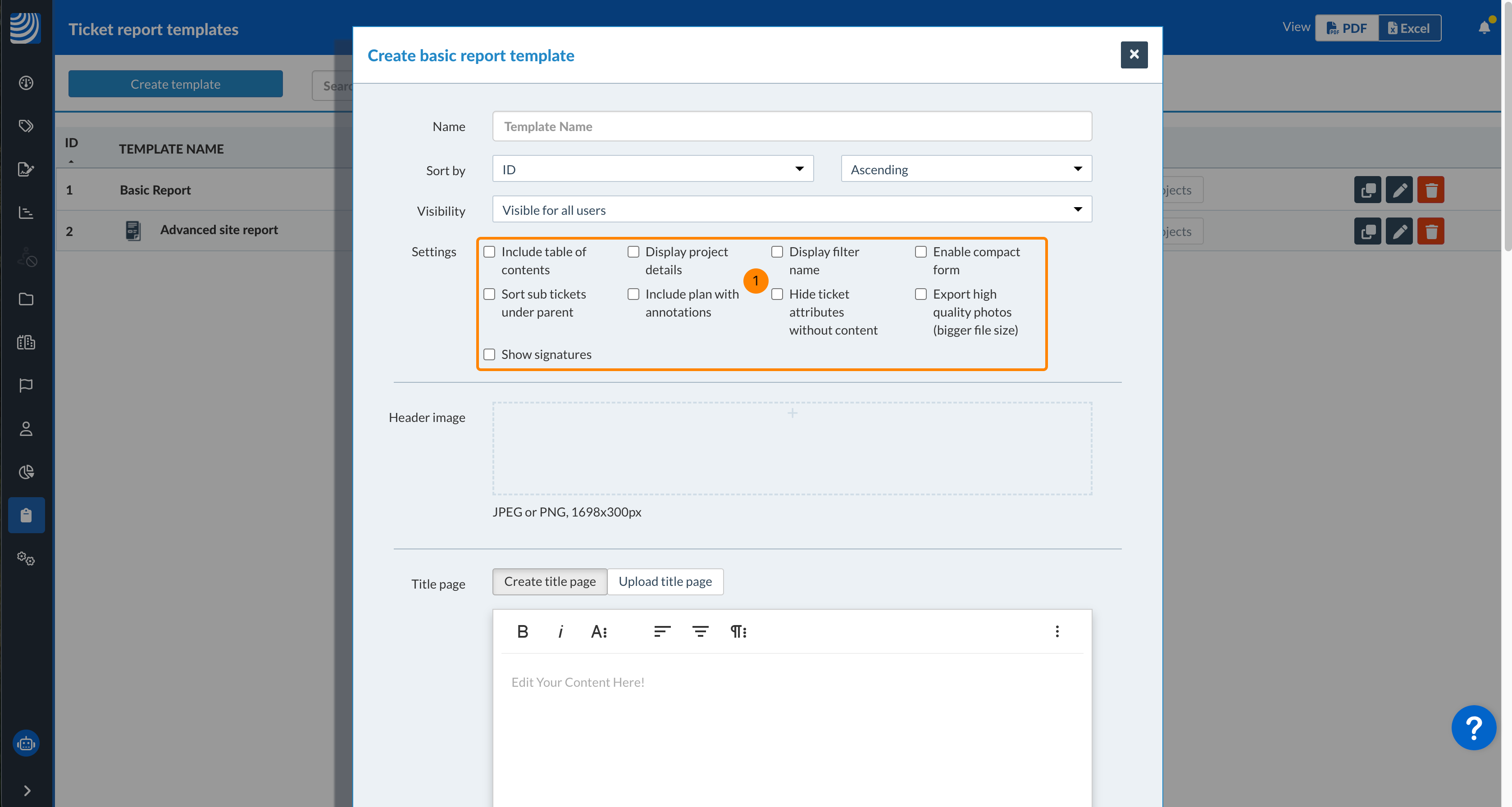Delete the Basic Report template

[x=1430, y=190]
